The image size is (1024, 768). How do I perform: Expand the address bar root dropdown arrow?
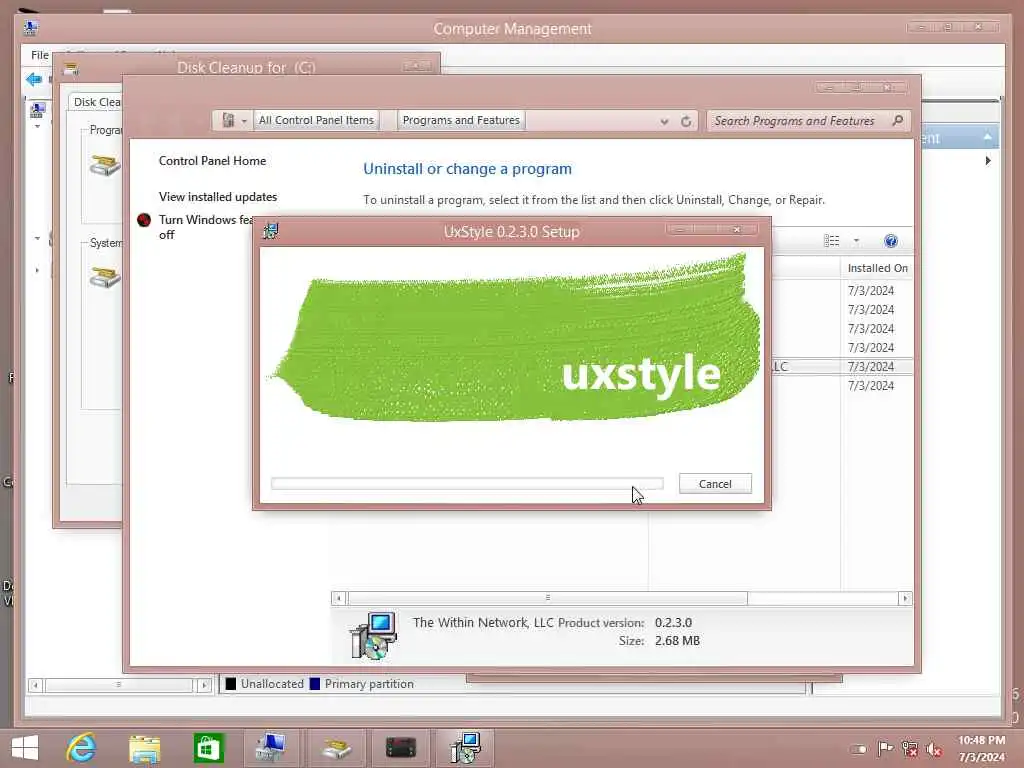(244, 121)
